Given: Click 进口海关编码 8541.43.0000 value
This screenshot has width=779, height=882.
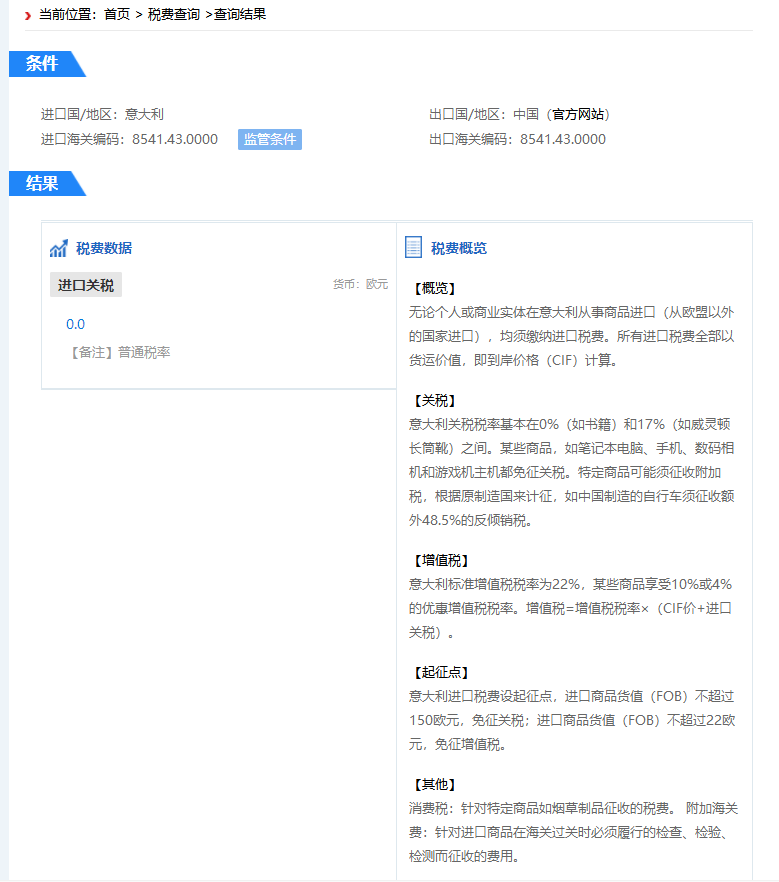Looking at the screenshot, I should pyautogui.click(x=175, y=140).
